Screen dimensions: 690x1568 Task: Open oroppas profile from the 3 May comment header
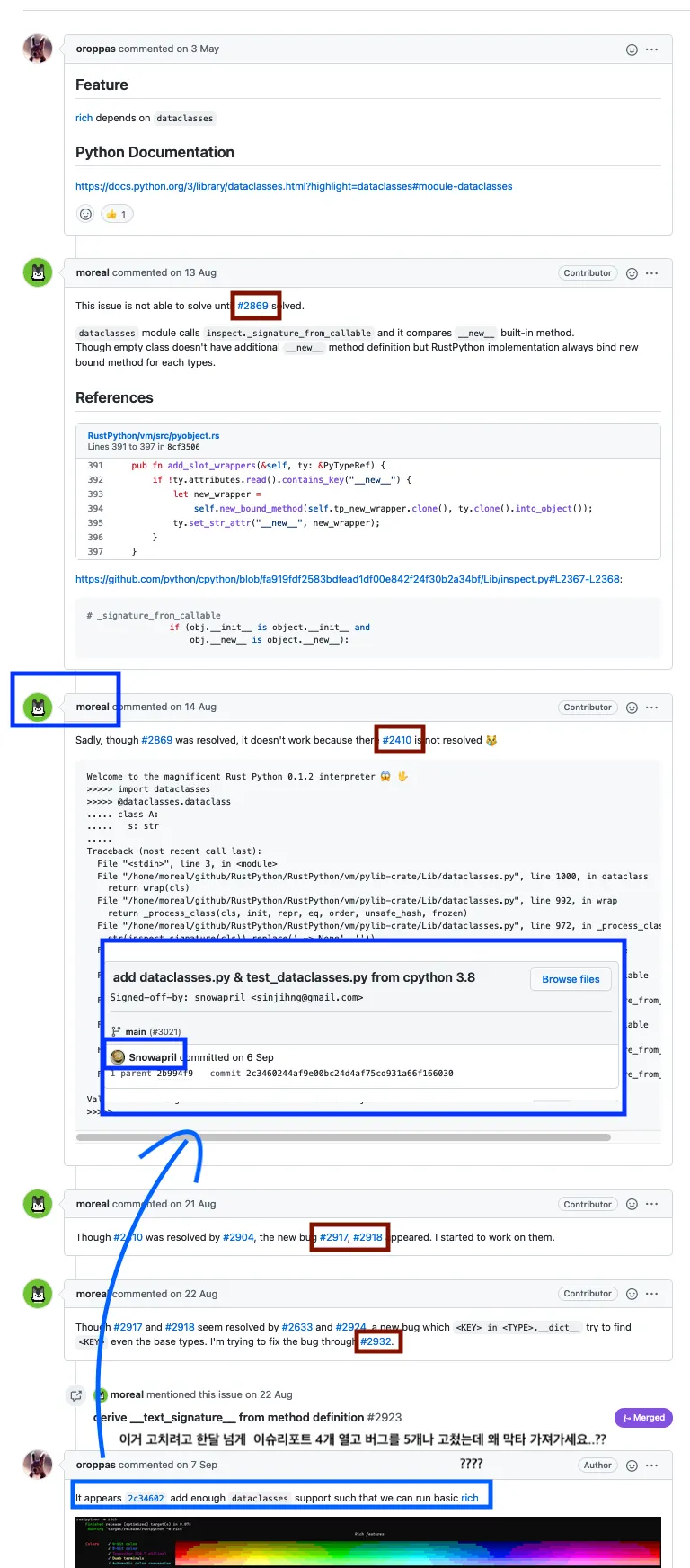[96, 49]
